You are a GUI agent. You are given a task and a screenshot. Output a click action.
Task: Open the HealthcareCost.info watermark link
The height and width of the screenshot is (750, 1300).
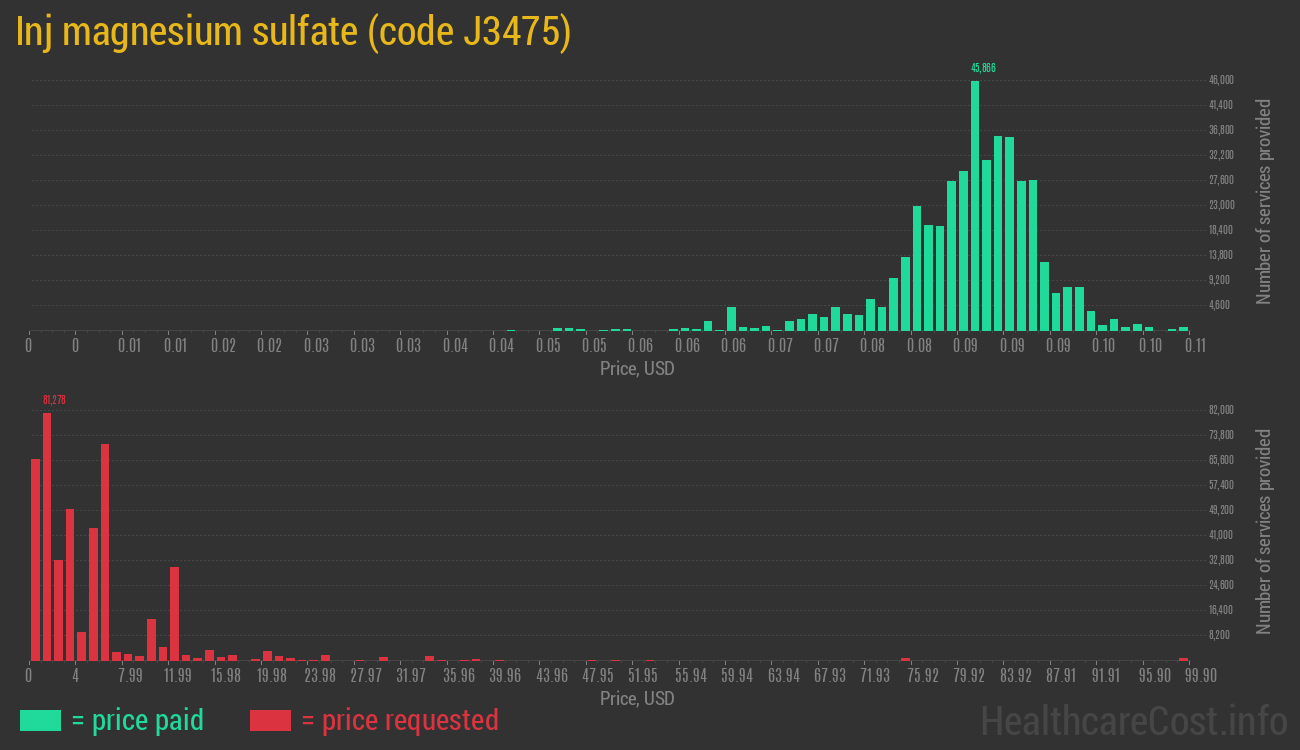point(1133,720)
